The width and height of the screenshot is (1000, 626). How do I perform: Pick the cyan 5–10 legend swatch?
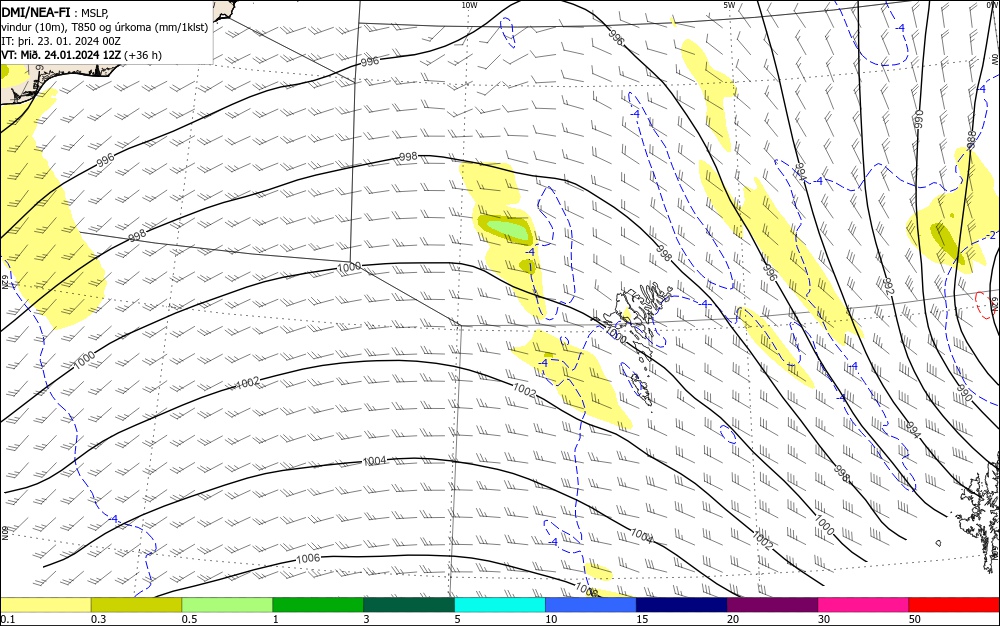click(x=500, y=605)
